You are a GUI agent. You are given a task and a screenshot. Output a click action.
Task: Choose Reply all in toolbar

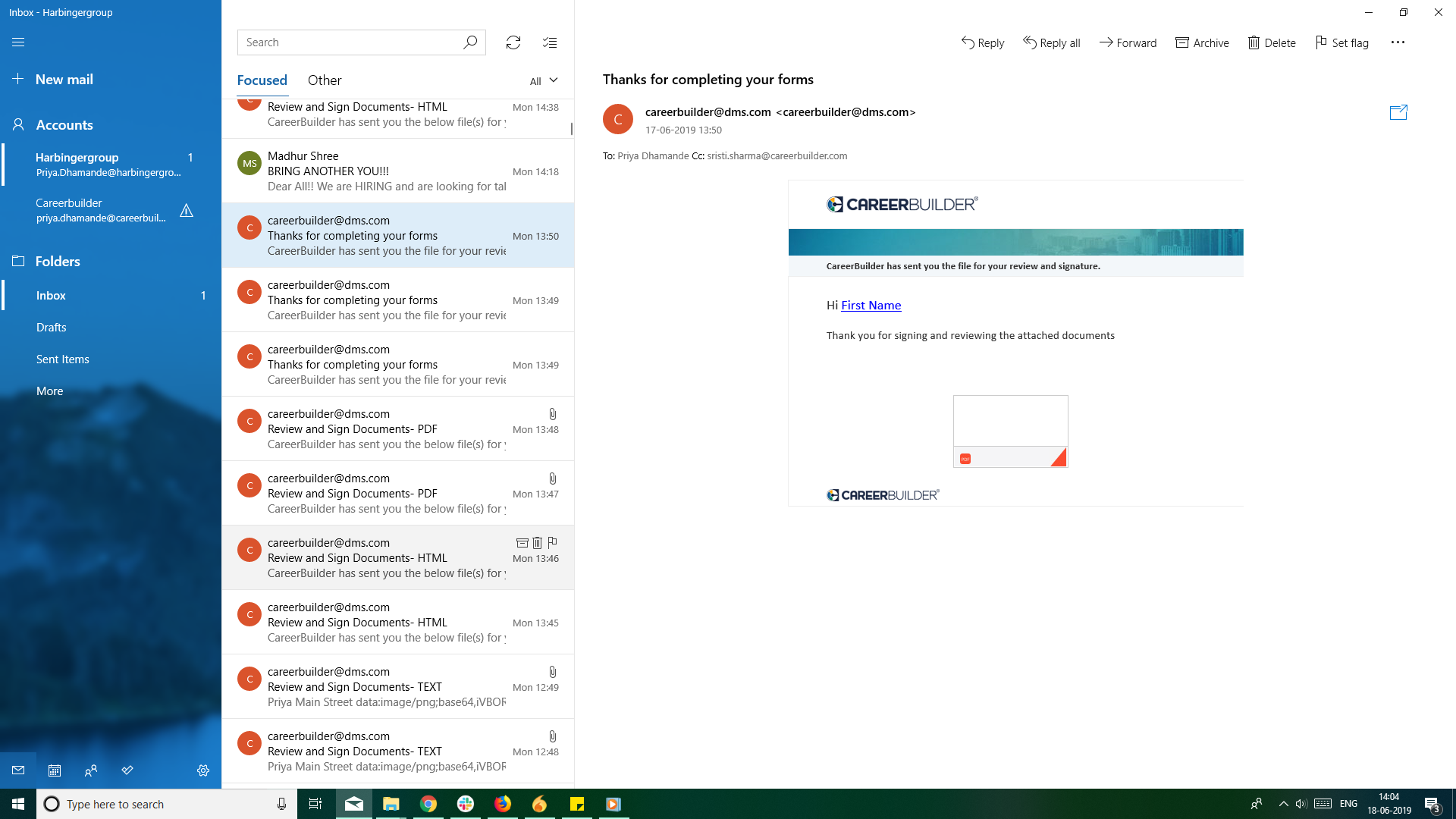point(1052,42)
